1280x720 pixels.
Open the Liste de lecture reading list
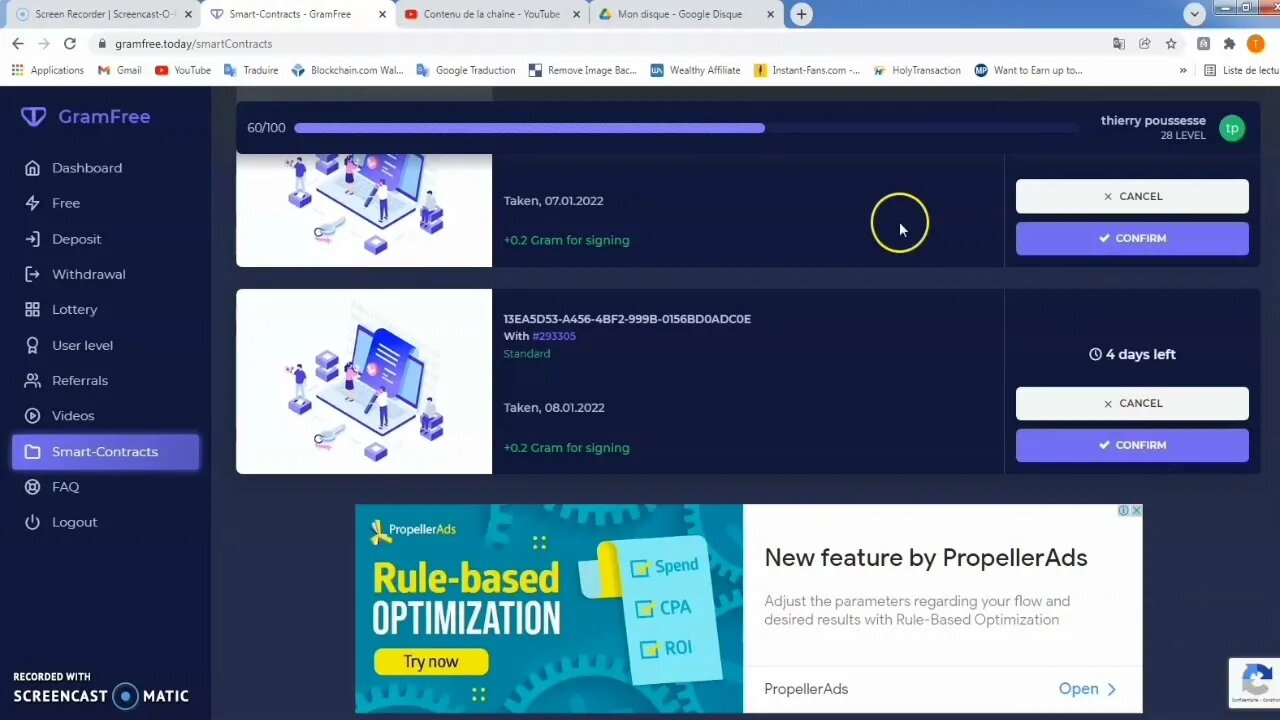point(1241,70)
